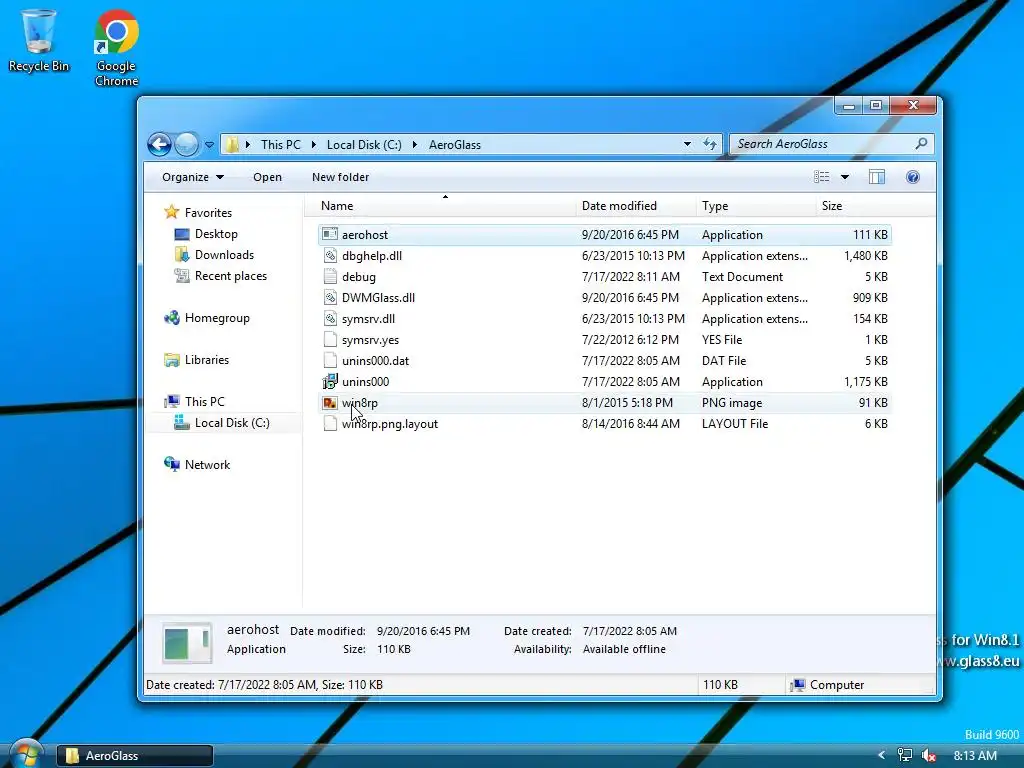Viewport: 1024px width, 768px height.
Task: Select the unins000.dat file icon
Action: 330,360
